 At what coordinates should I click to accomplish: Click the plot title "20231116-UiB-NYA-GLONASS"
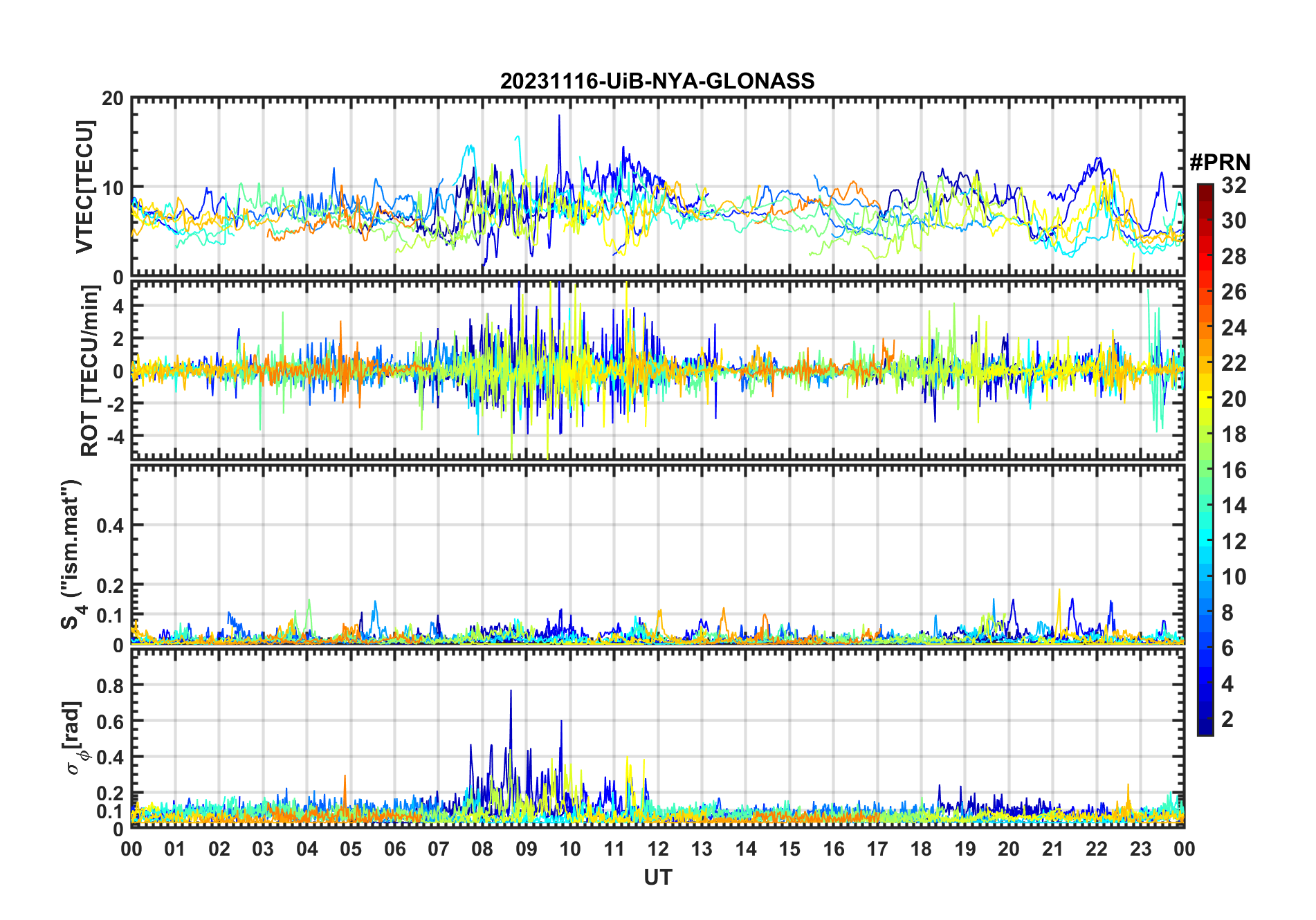pos(657,82)
